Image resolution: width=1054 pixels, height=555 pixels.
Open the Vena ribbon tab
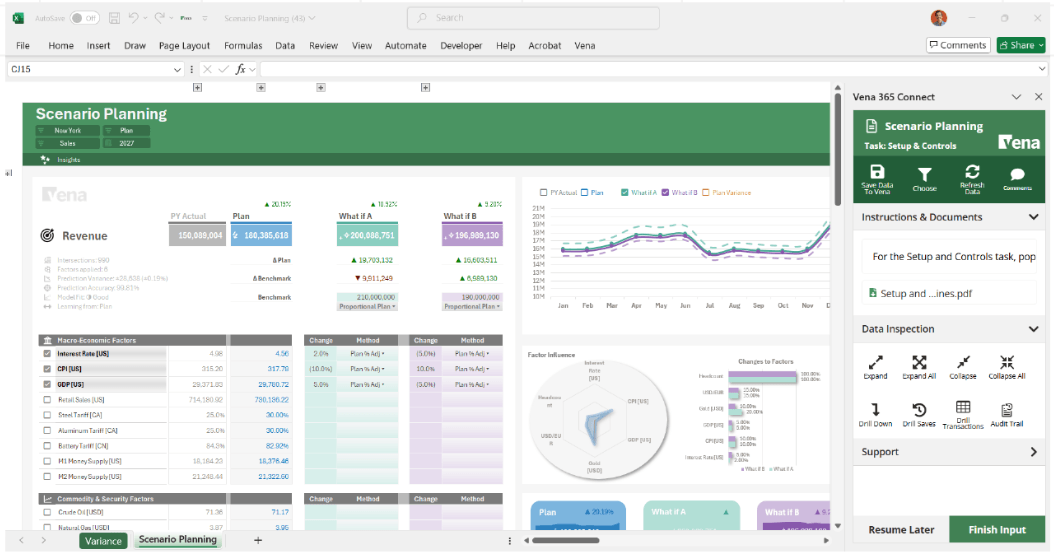pyautogui.click(x=585, y=46)
